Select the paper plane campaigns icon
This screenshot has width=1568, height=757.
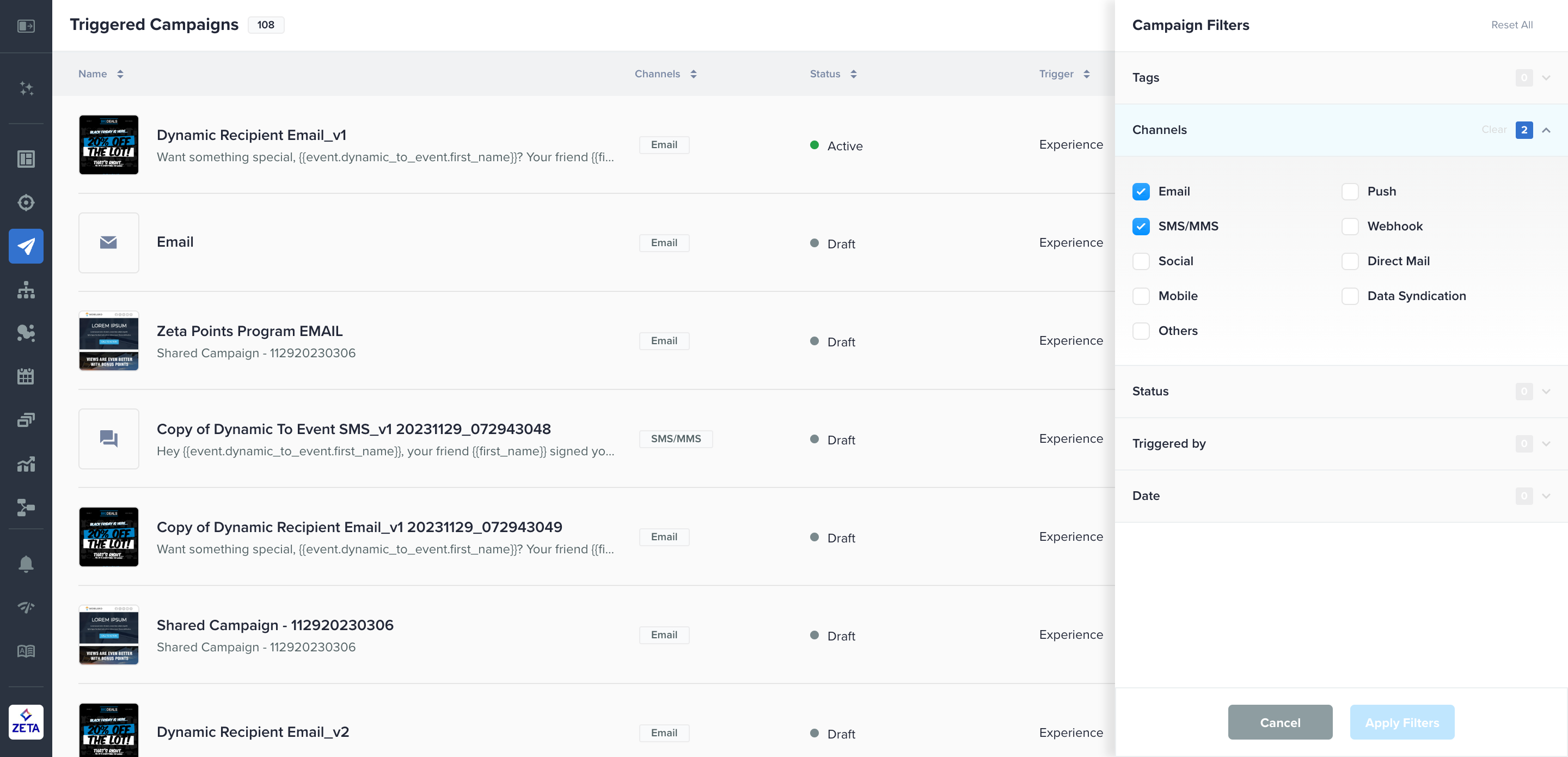(26, 246)
